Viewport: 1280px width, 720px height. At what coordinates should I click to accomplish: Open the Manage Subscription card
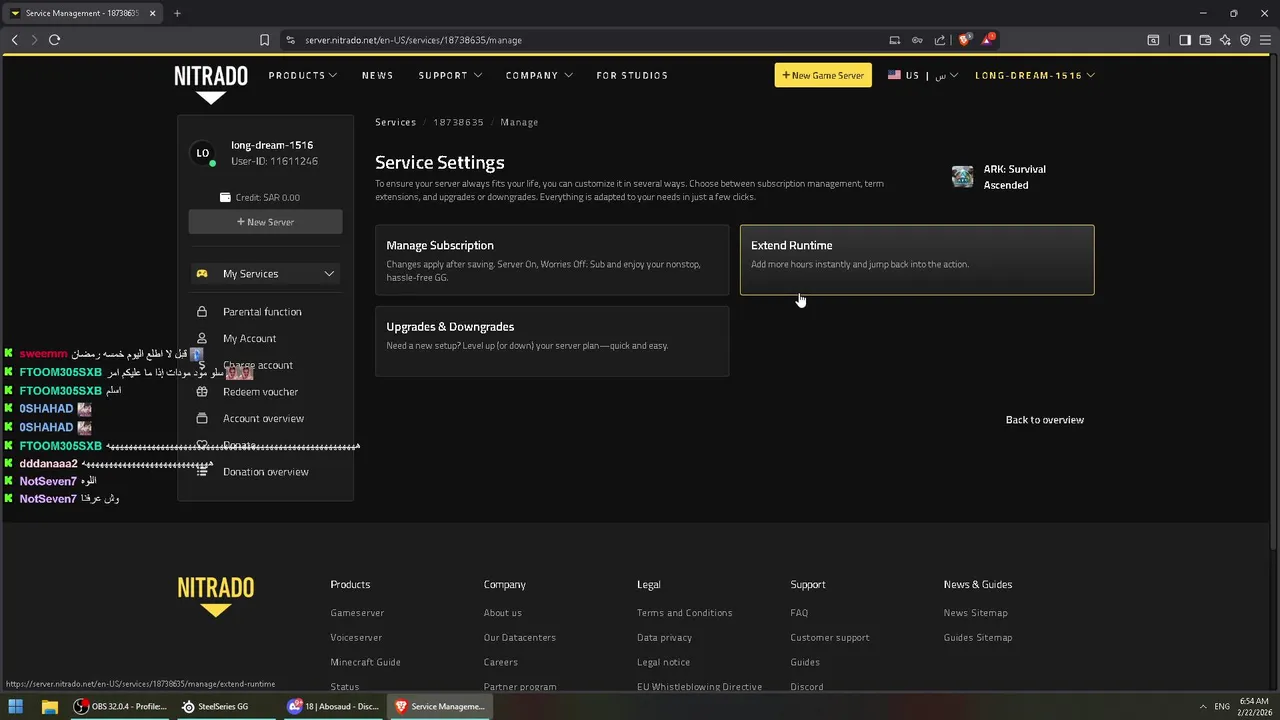552,260
